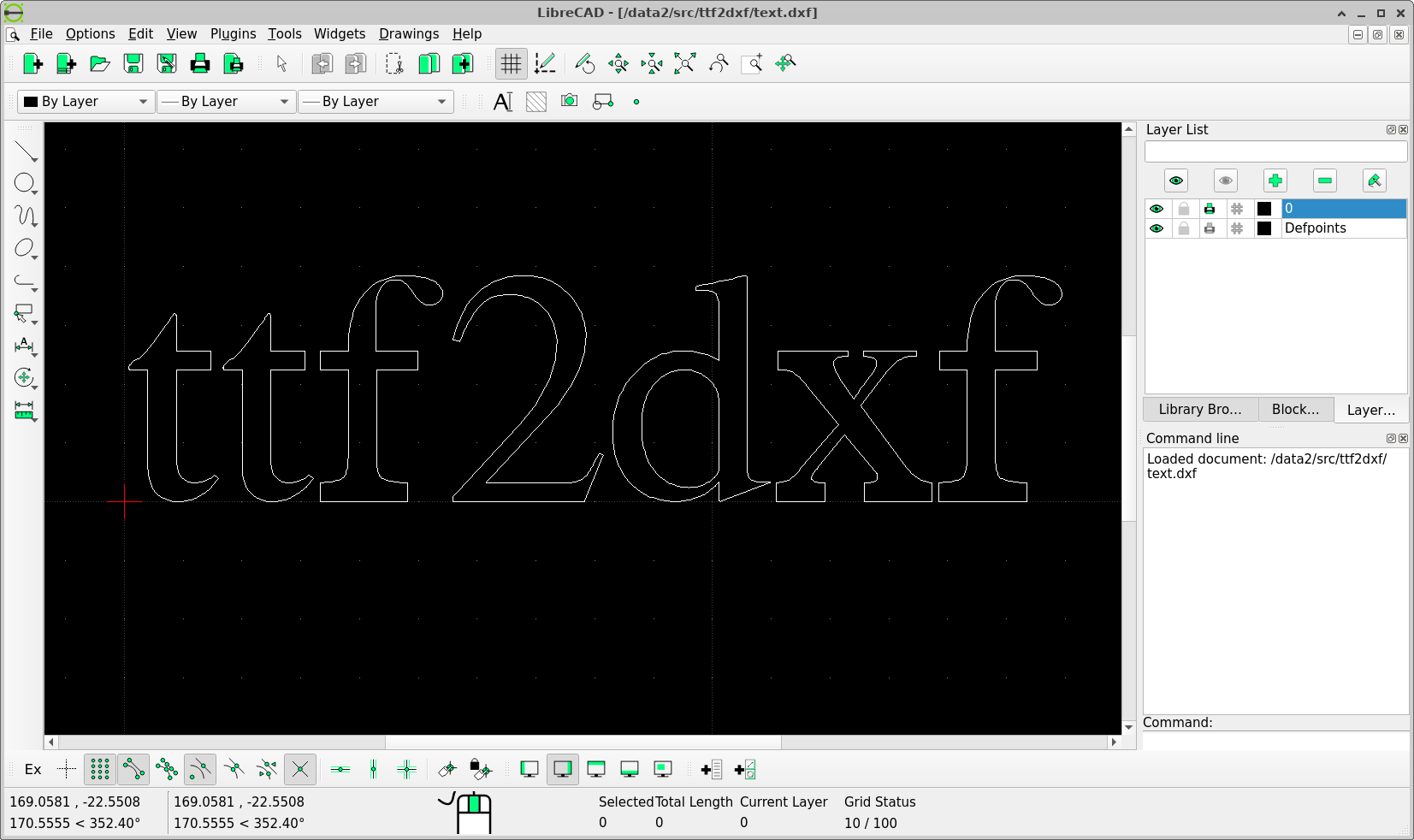Image resolution: width=1414 pixels, height=840 pixels.
Task: Create a new drawing with the New icon
Action: [33, 63]
